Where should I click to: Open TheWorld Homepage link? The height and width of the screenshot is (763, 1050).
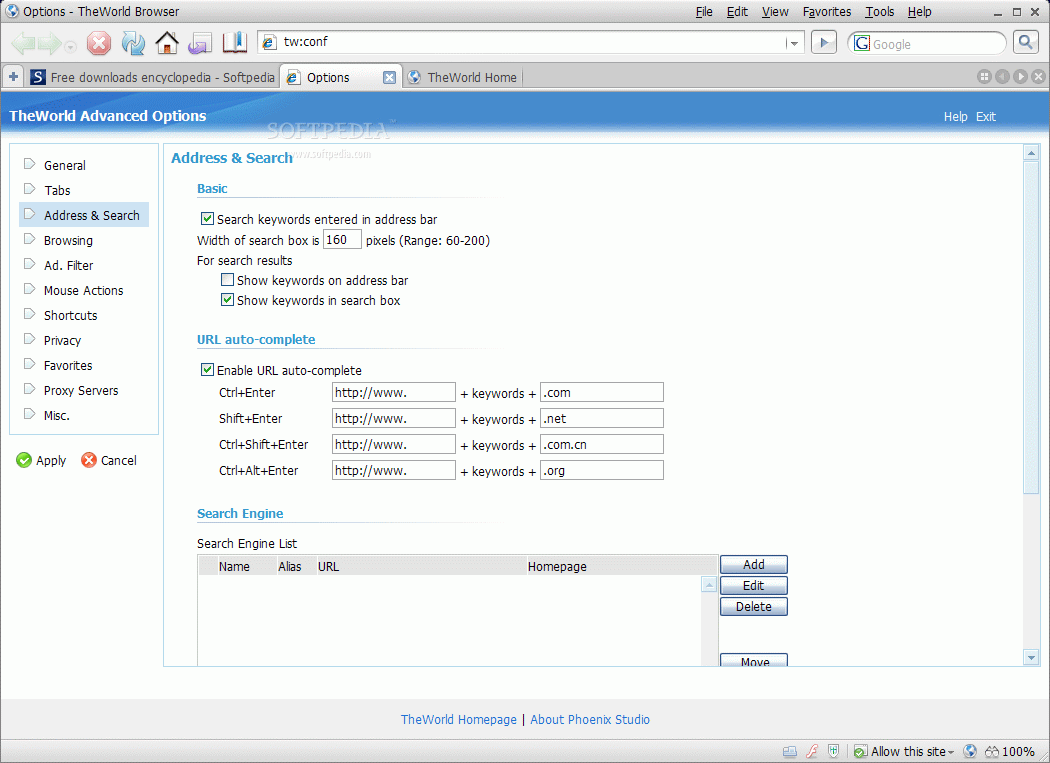(459, 719)
